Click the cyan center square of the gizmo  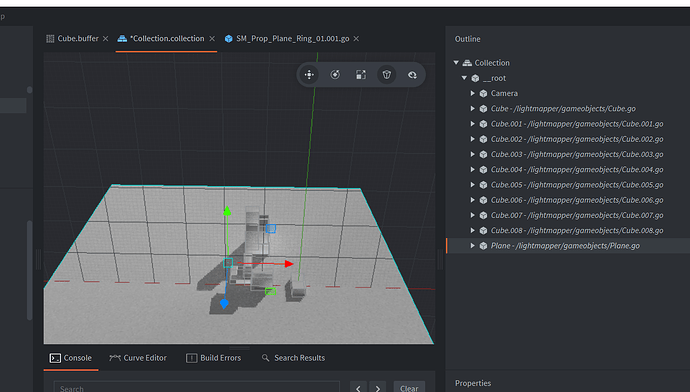[228, 263]
